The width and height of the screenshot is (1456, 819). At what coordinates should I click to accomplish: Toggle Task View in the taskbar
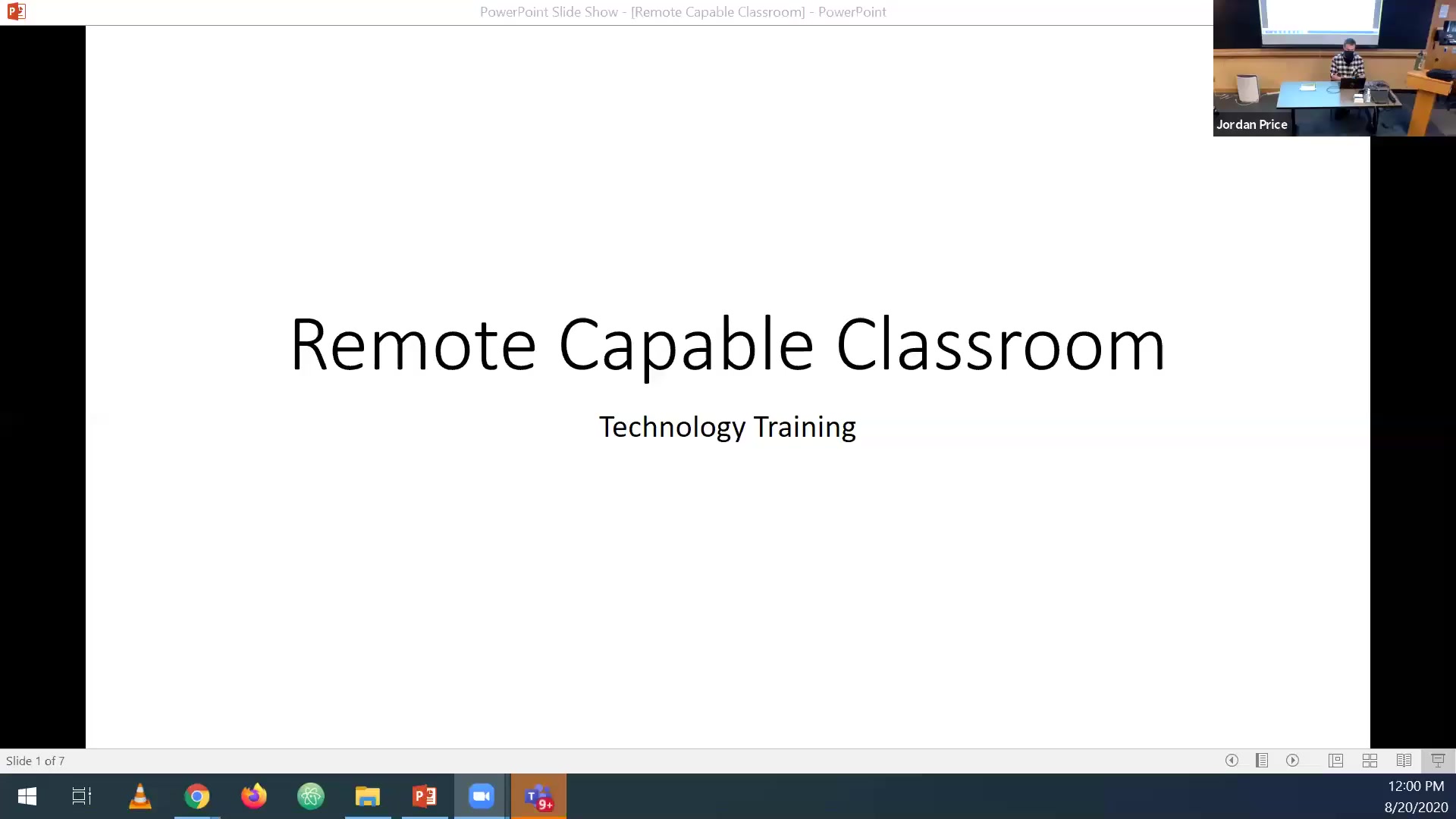tap(81, 796)
